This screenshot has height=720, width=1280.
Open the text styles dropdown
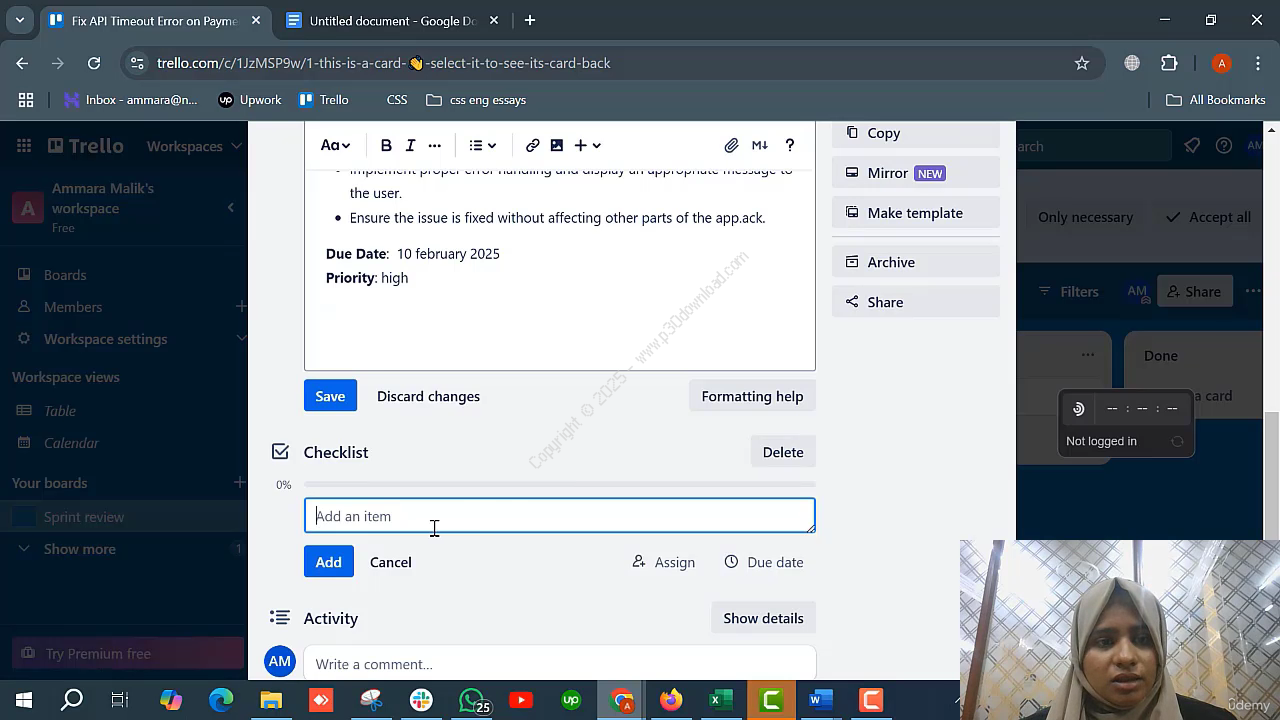click(335, 146)
